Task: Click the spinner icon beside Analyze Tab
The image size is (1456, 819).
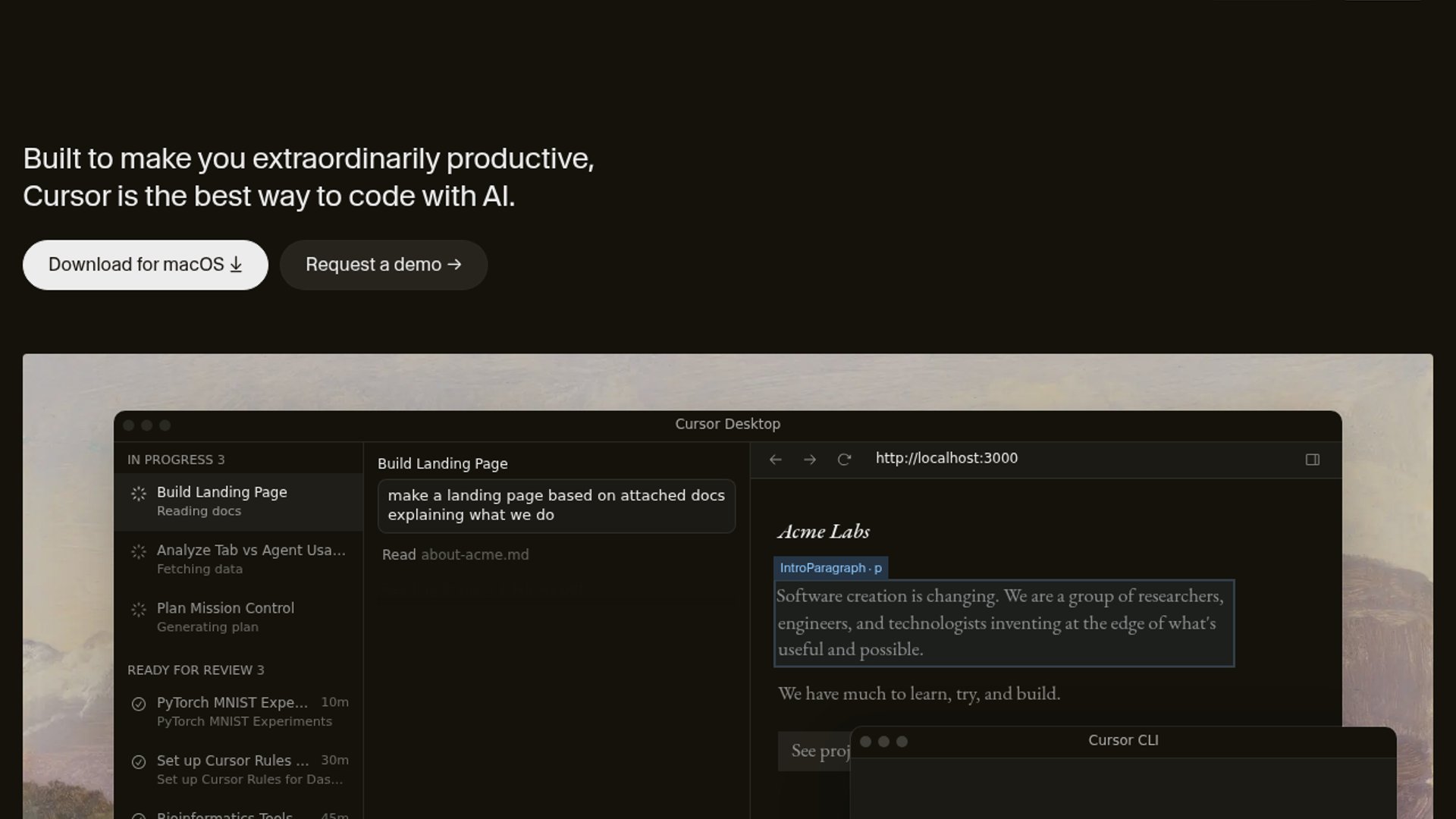Action: (139, 552)
